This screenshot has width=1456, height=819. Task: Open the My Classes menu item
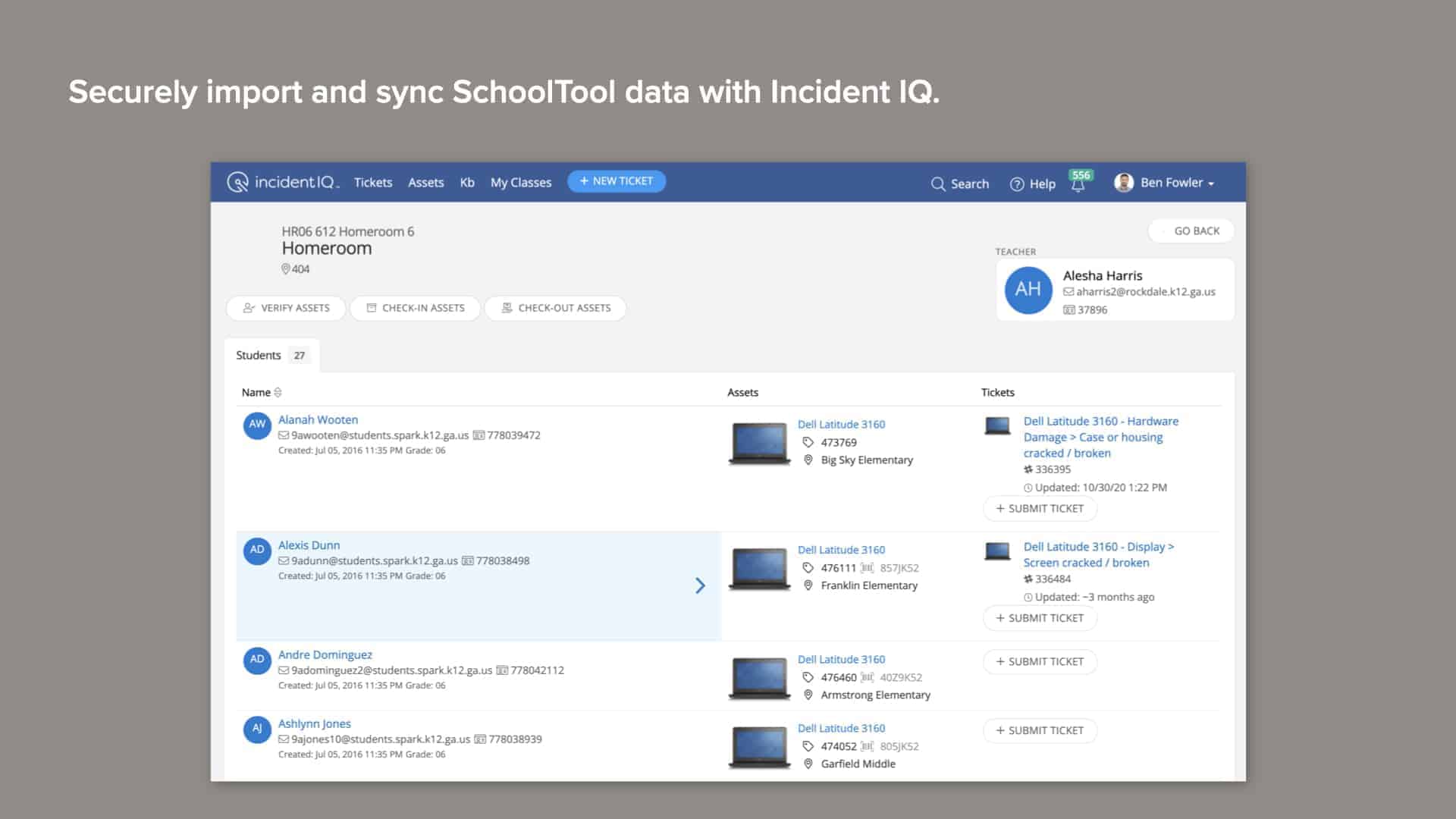[520, 182]
